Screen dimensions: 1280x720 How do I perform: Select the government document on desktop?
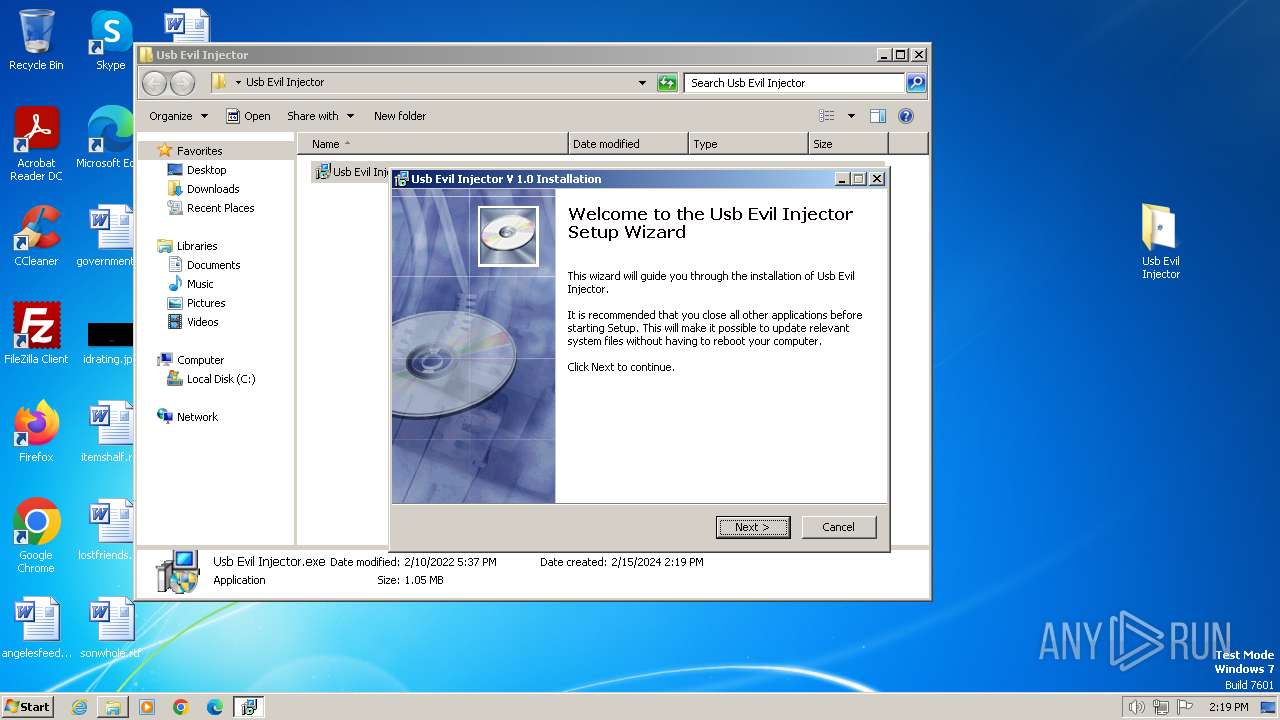(x=106, y=236)
